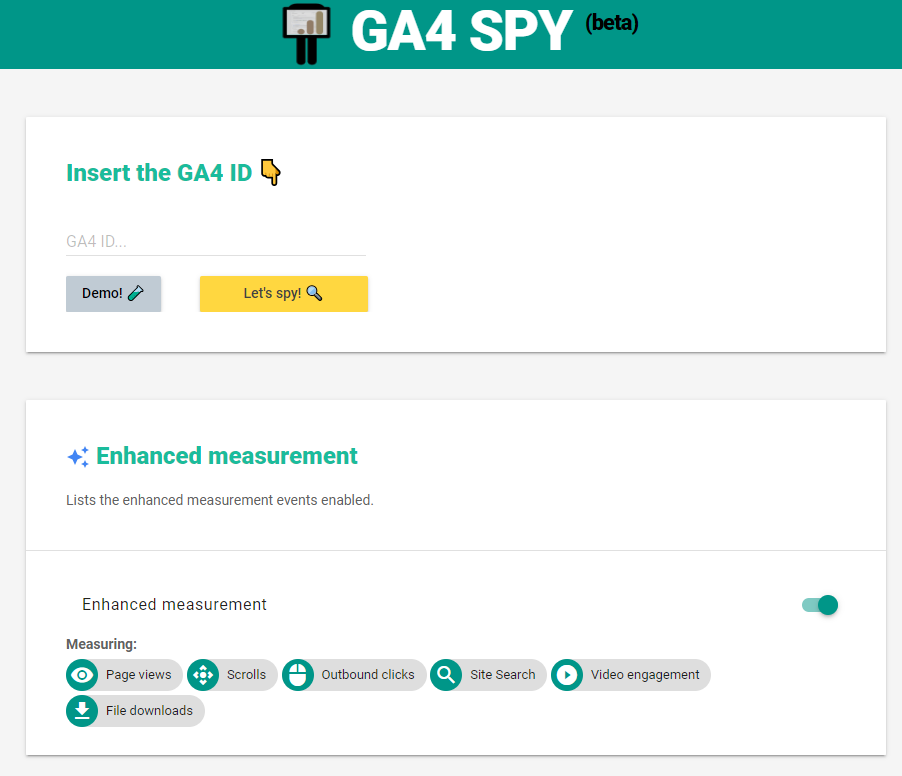Click the Let's spy! button
This screenshot has width=902, height=776.
284,293
